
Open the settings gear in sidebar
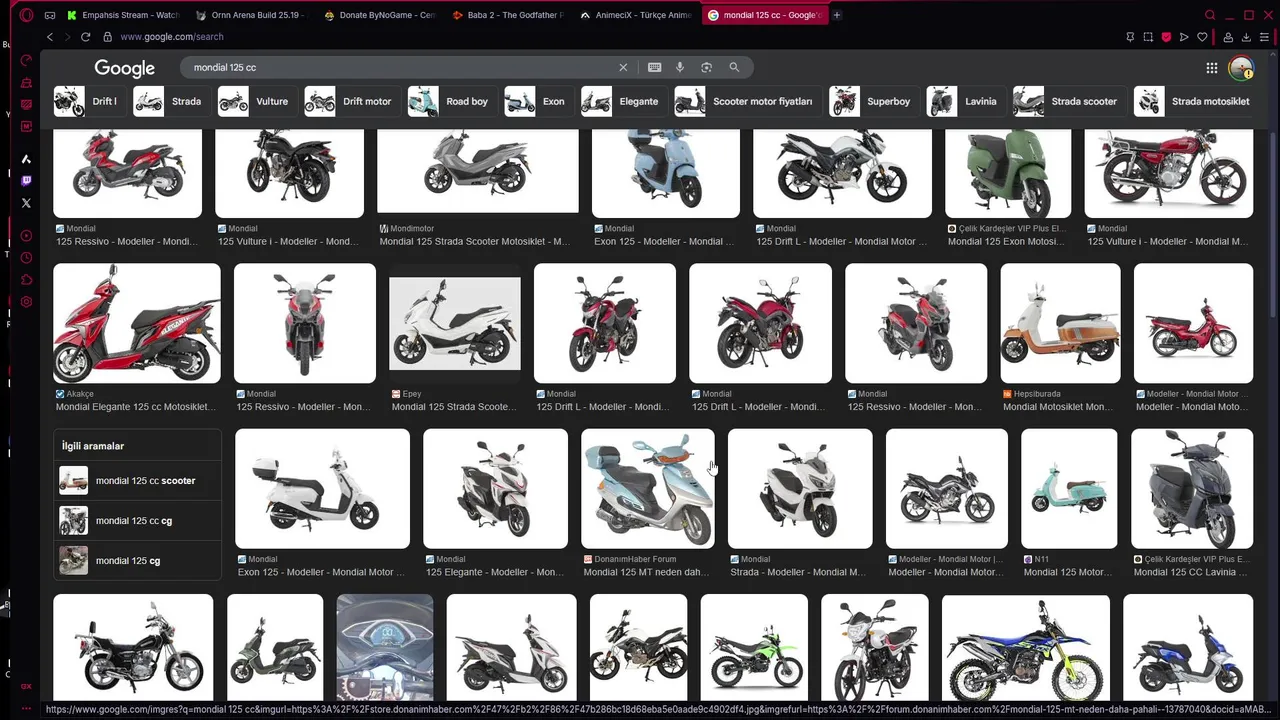(26, 302)
